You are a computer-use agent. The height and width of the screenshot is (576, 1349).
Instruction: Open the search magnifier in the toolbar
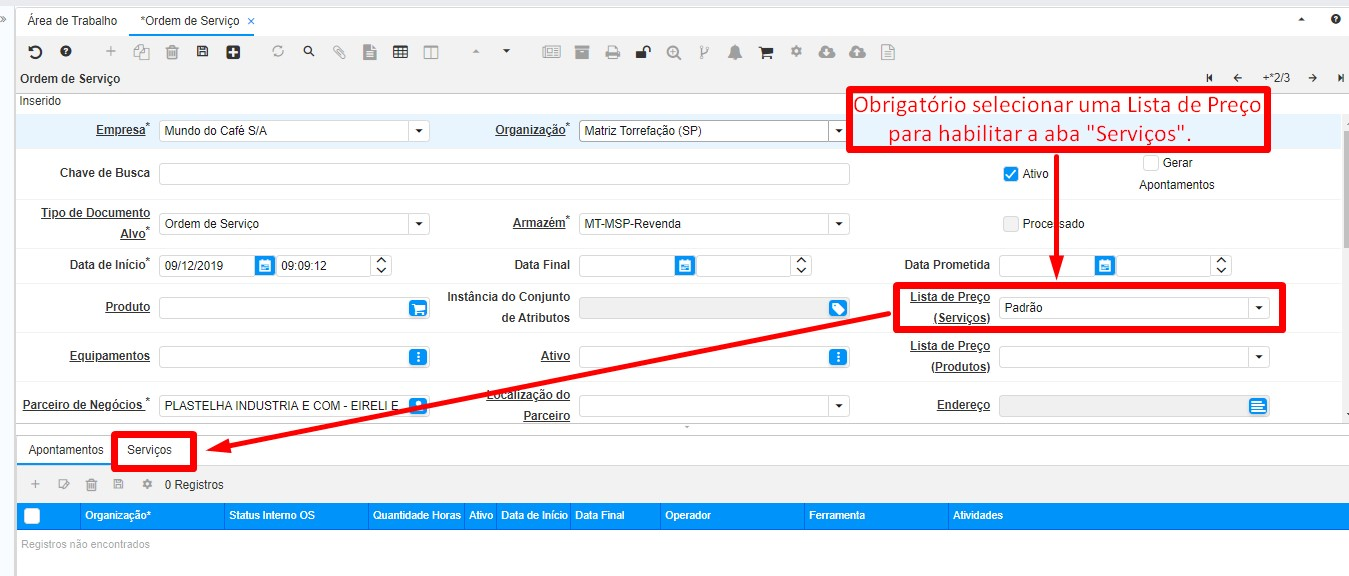tap(309, 52)
